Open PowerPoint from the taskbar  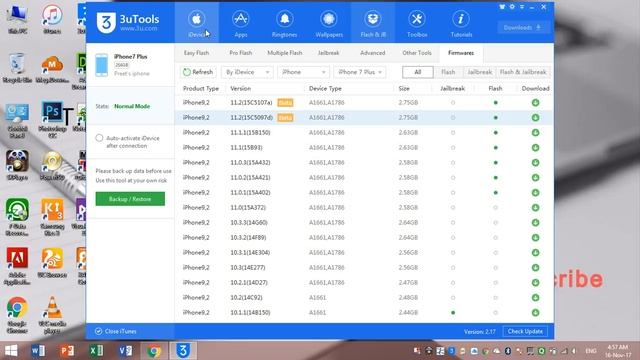pyautogui.click(x=67, y=351)
